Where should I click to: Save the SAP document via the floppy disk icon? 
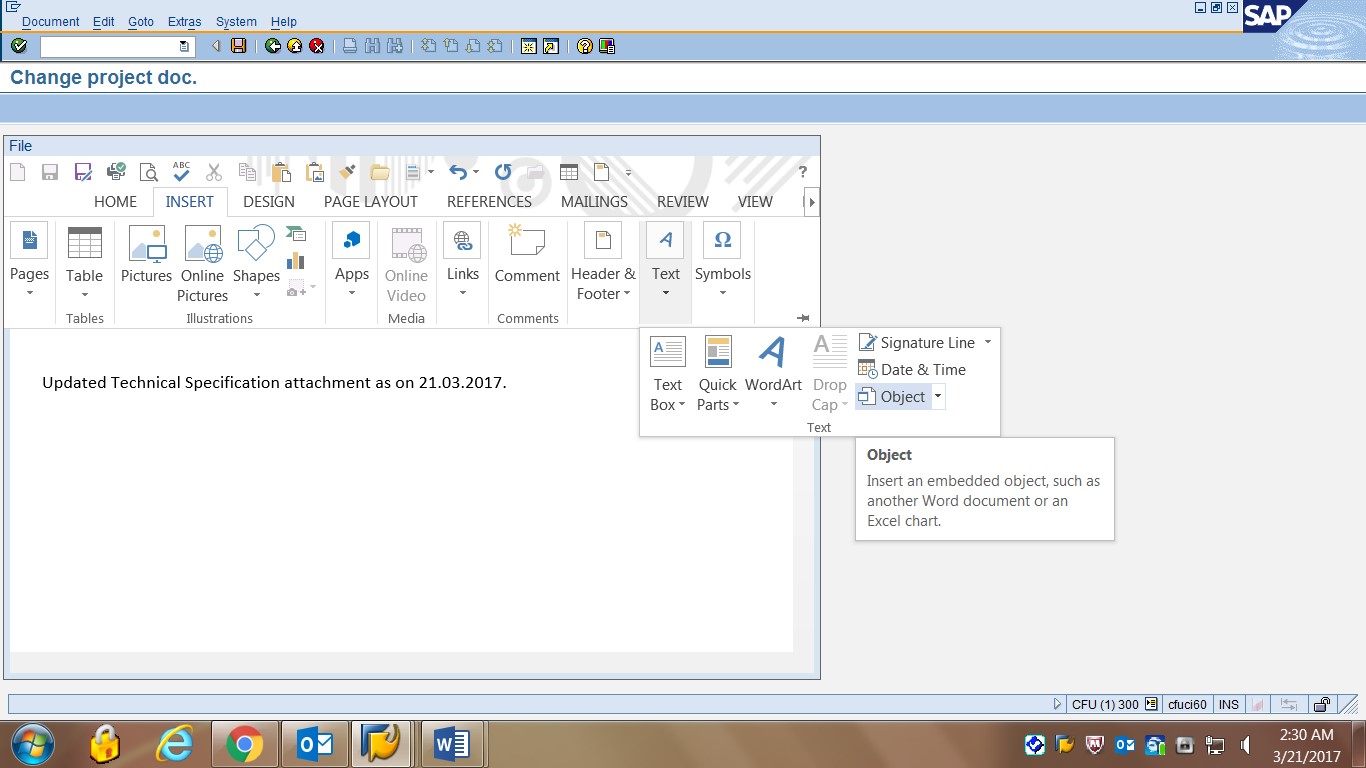237,45
